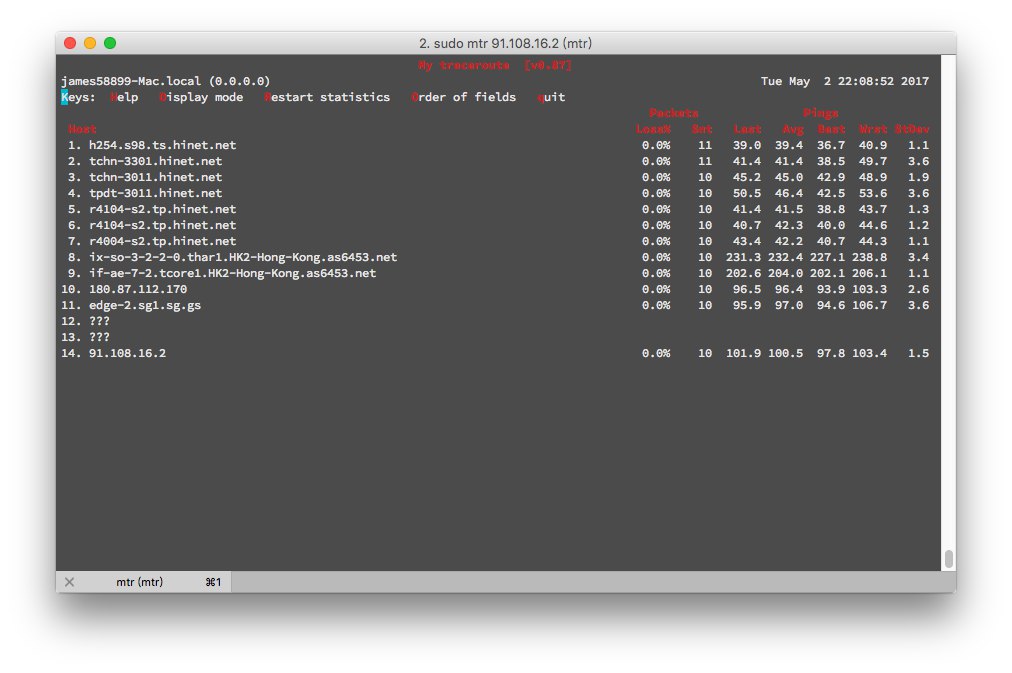Click the Host column header
1012x673 pixels.
83,129
